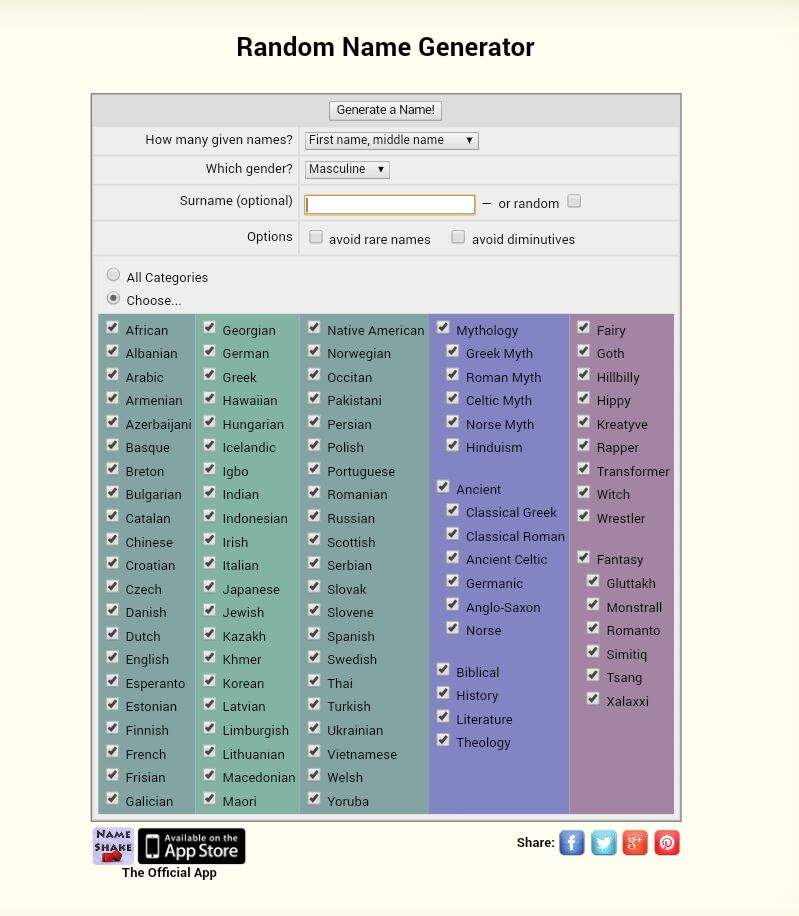
Task: Uncheck the Hillbilly category
Action: pyautogui.click(x=583, y=374)
